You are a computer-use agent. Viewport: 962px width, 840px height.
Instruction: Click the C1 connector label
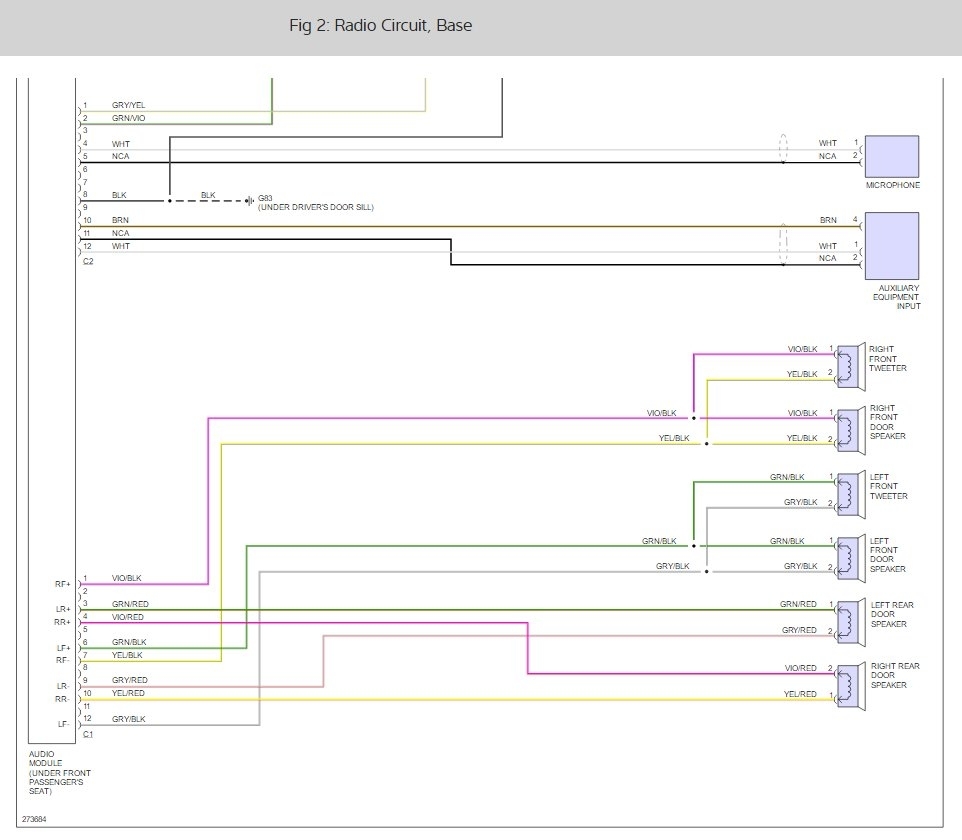pyautogui.click(x=88, y=735)
